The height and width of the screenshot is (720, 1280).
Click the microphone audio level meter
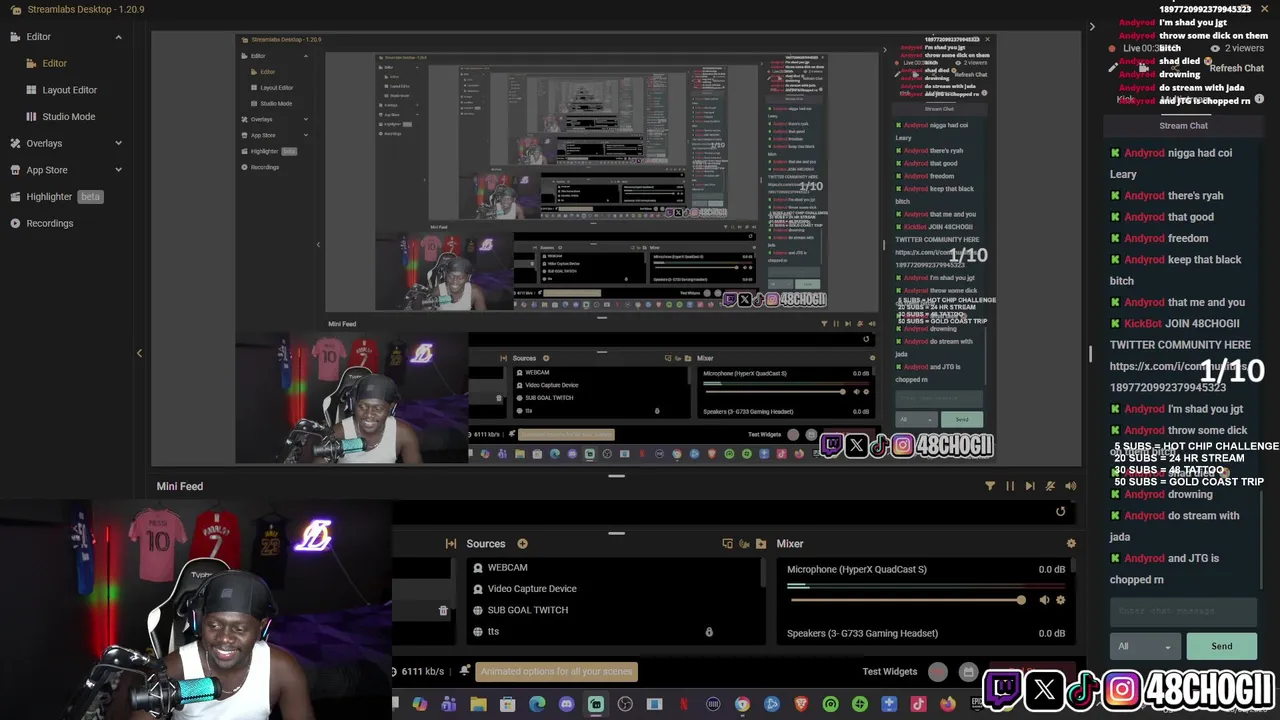(x=926, y=586)
